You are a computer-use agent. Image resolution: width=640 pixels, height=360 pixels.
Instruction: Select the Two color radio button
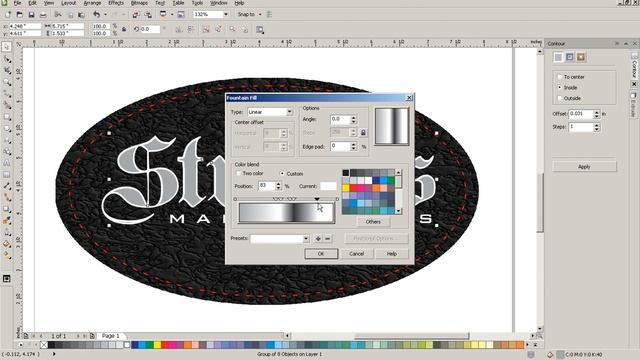coord(238,173)
